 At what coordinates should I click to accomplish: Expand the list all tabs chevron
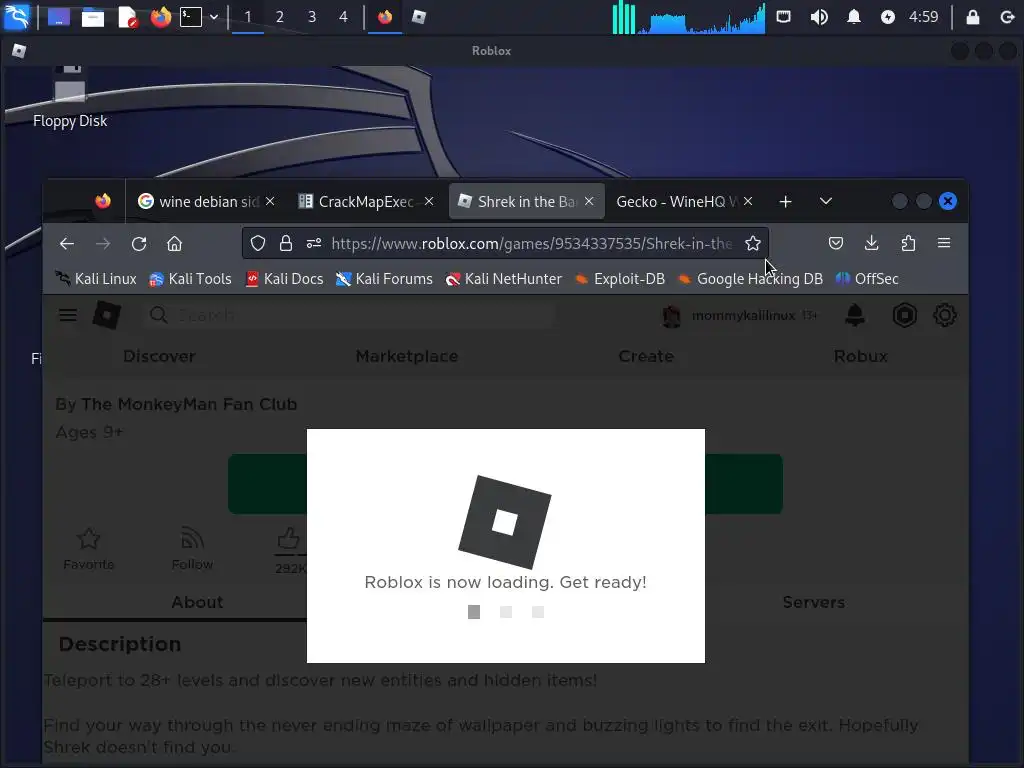click(825, 201)
